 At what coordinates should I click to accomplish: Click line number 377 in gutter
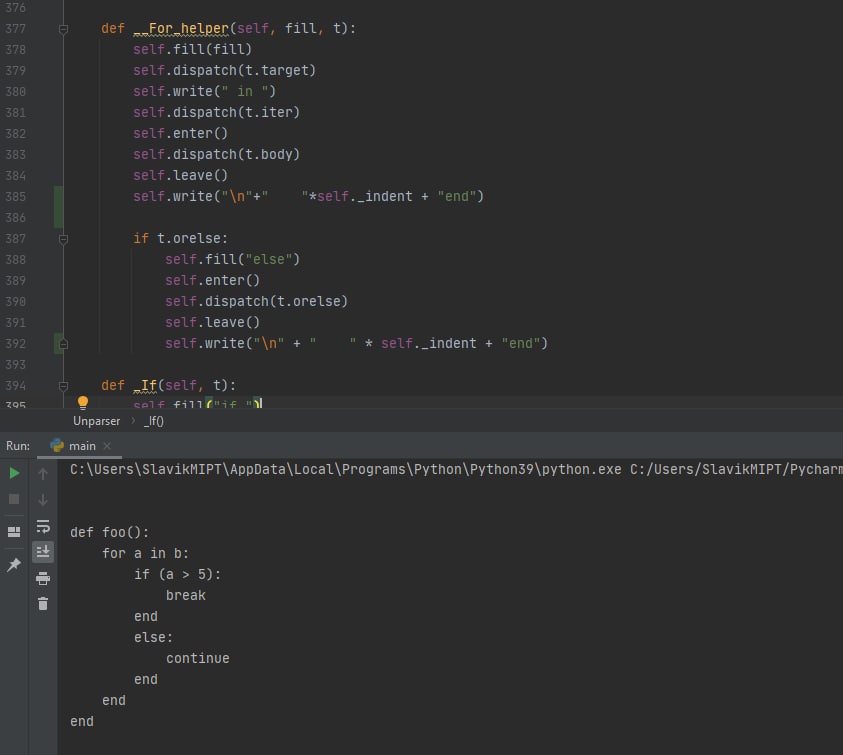click(16, 29)
